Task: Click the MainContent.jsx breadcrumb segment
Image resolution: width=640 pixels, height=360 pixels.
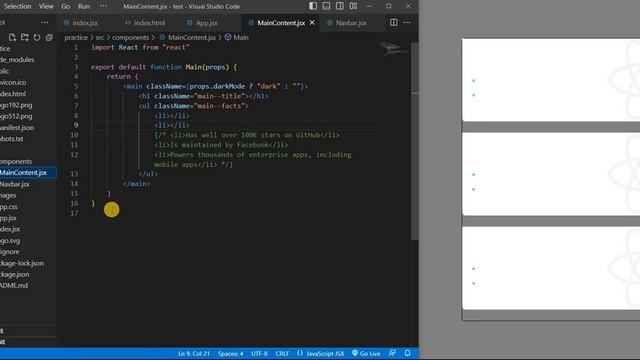Action: point(187,38)
